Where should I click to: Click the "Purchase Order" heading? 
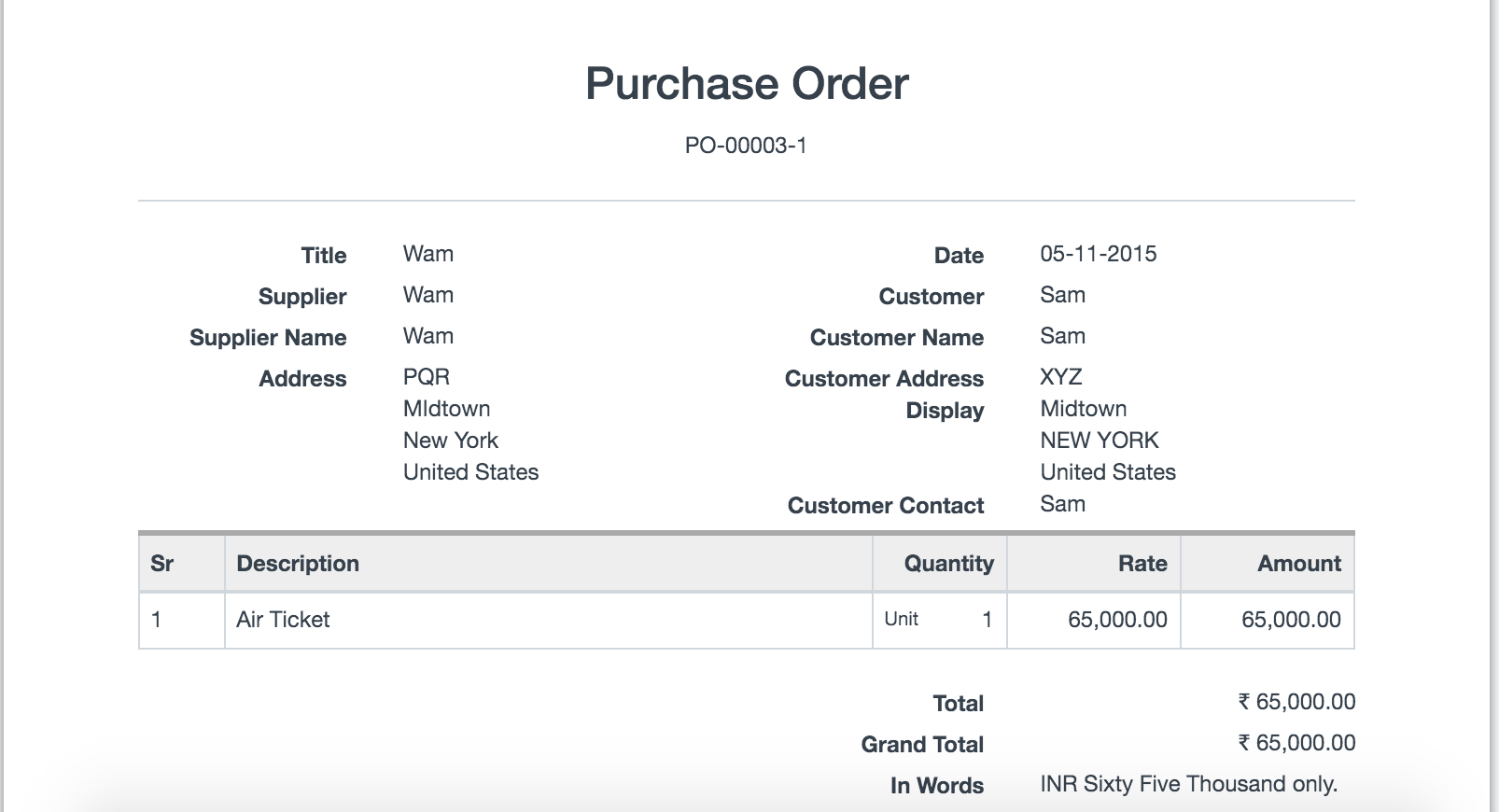pos(747,84)
